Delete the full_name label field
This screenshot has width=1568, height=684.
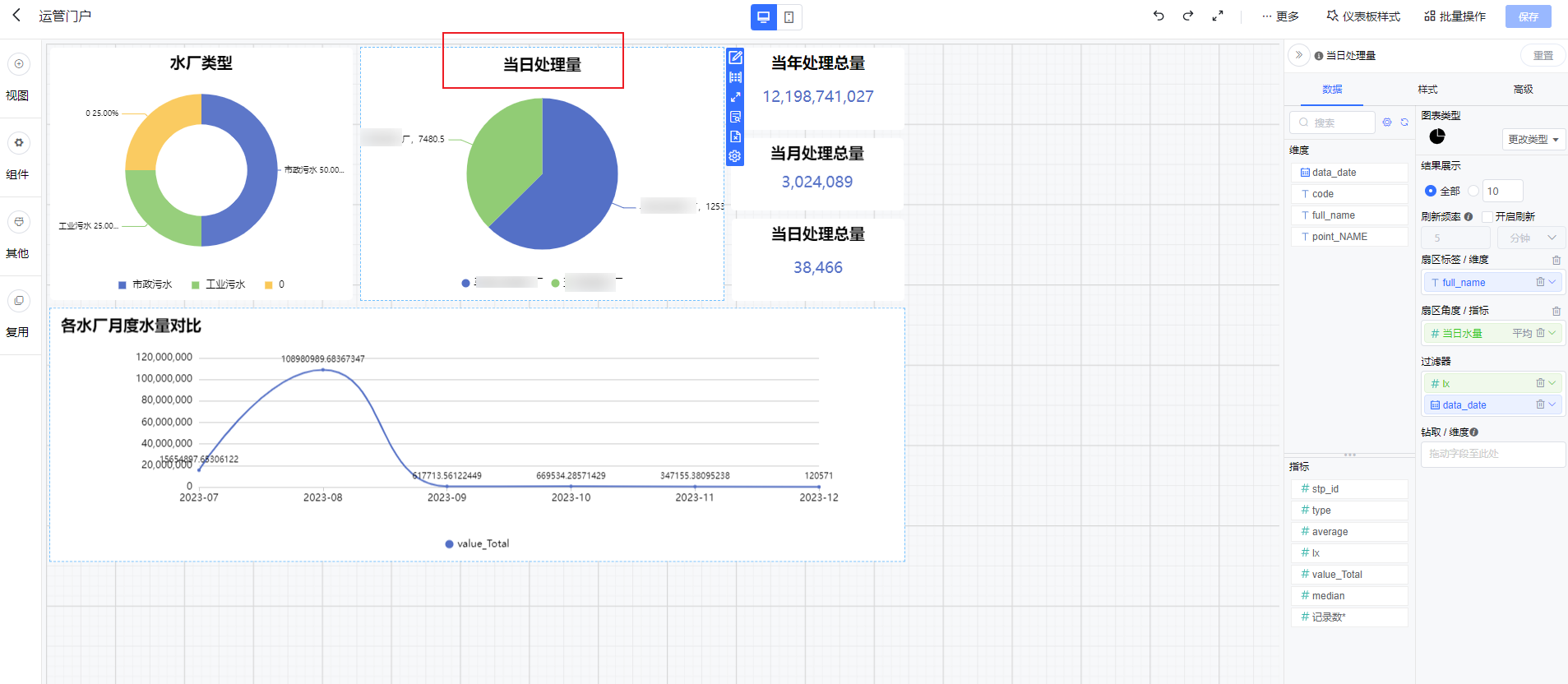coord(1540,282)
